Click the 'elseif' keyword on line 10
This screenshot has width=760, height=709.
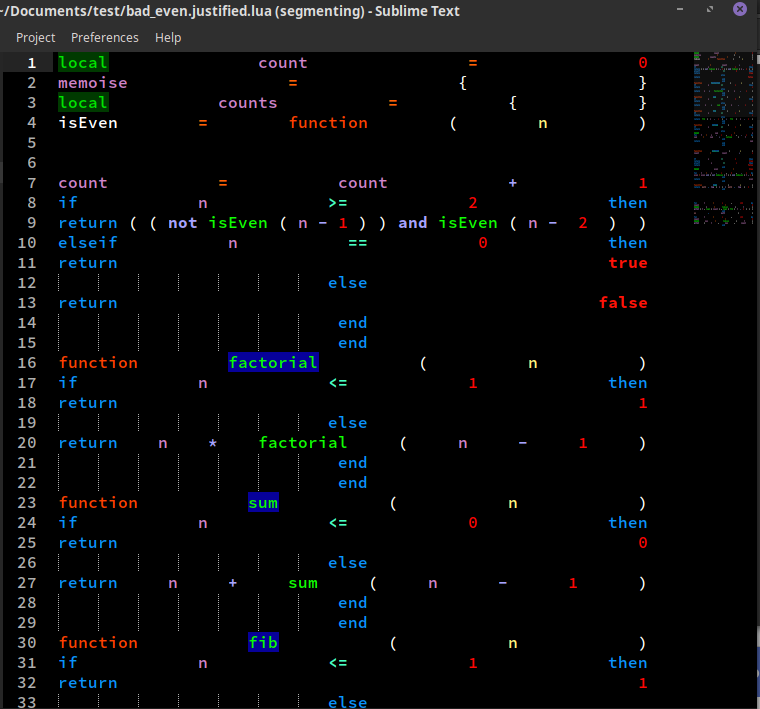coord(88,243)
